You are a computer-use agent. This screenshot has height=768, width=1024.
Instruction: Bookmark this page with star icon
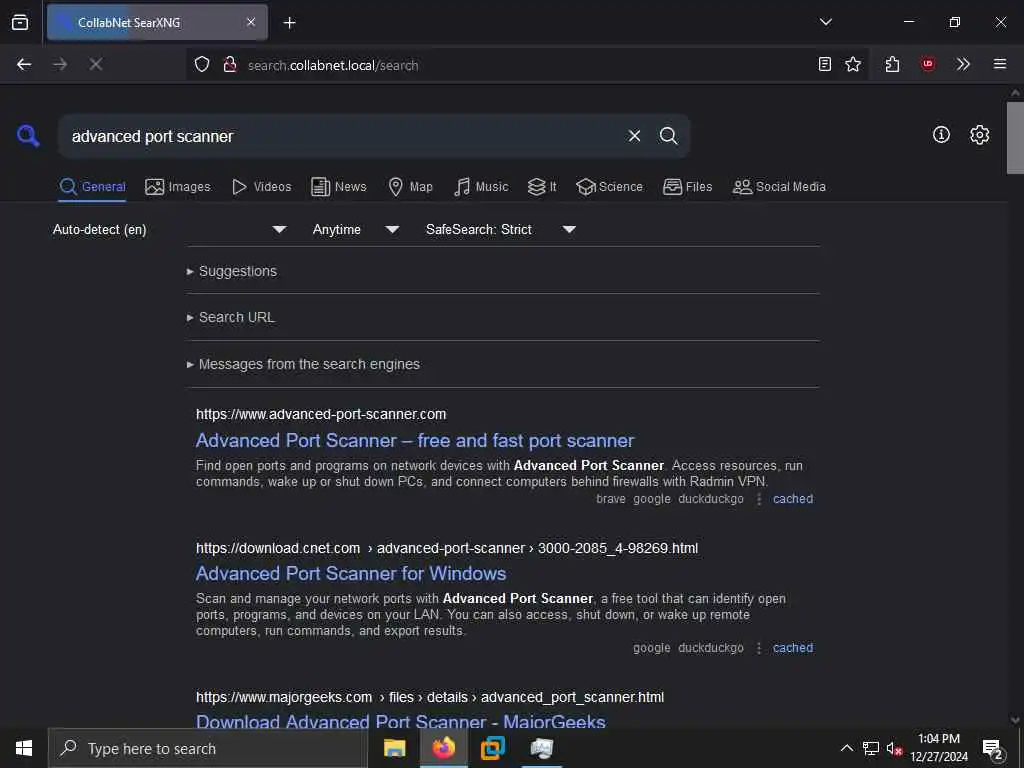[853, 64]
